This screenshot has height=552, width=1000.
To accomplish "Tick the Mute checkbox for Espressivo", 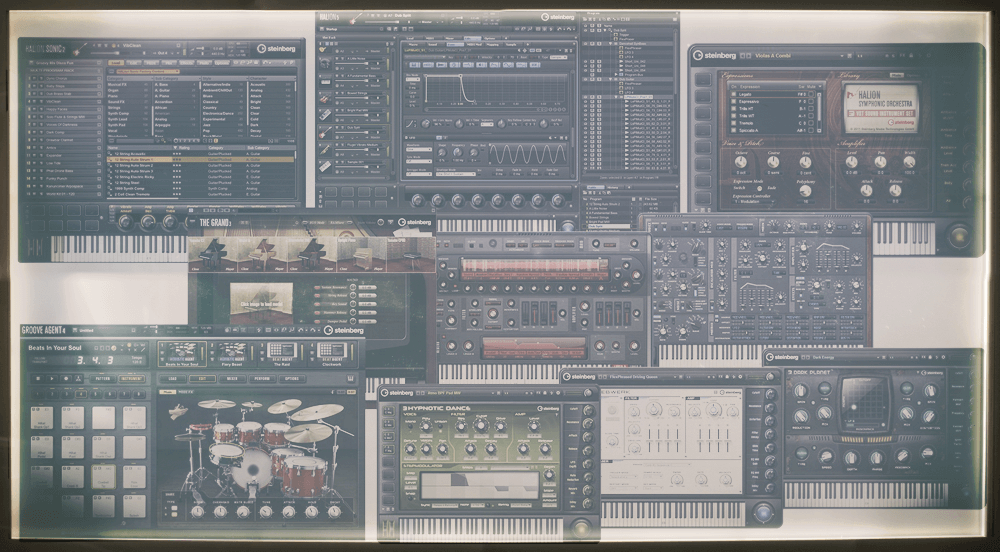I will tap(811, 101).
